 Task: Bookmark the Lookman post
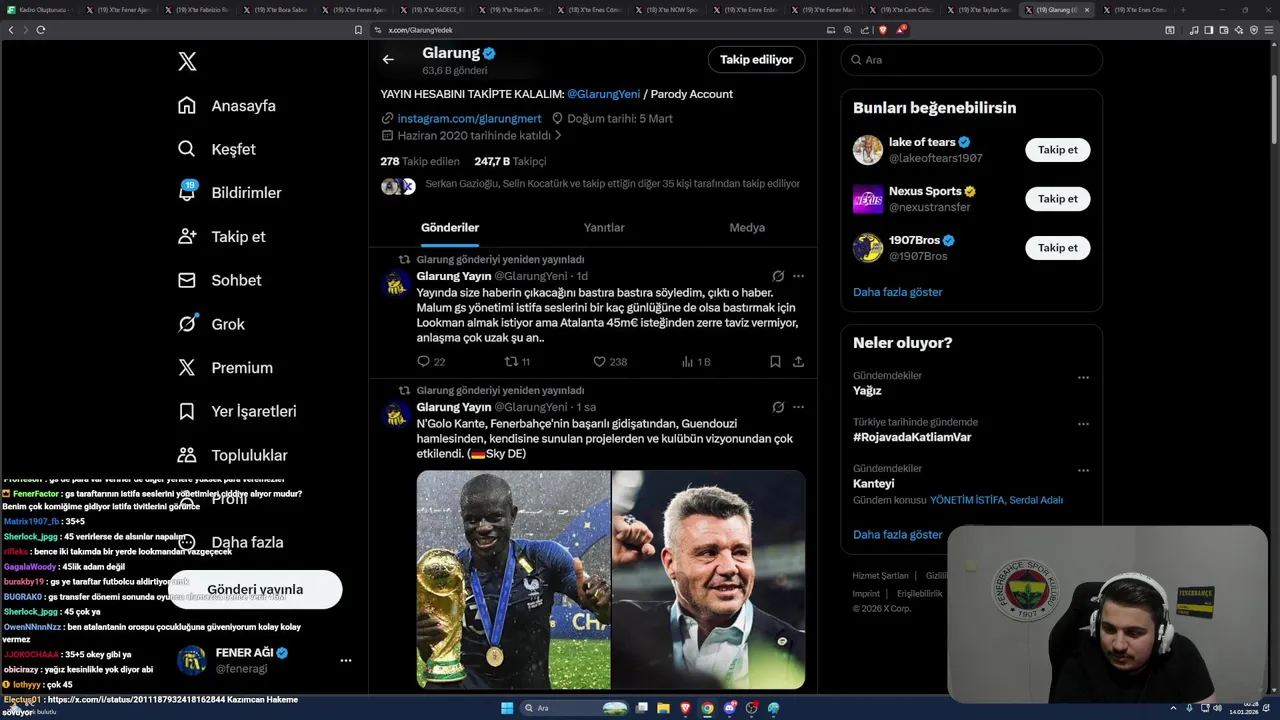click(775, 362)
